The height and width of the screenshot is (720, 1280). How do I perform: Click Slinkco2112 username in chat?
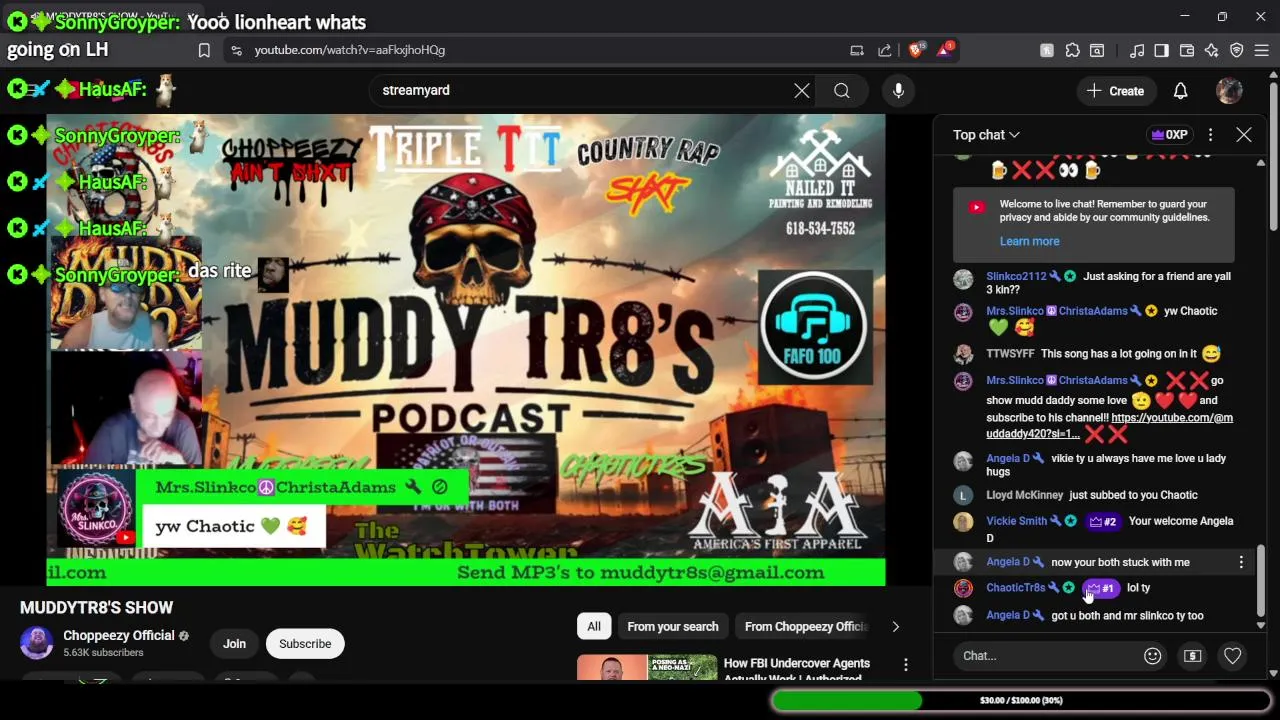tap(1016, 277)
